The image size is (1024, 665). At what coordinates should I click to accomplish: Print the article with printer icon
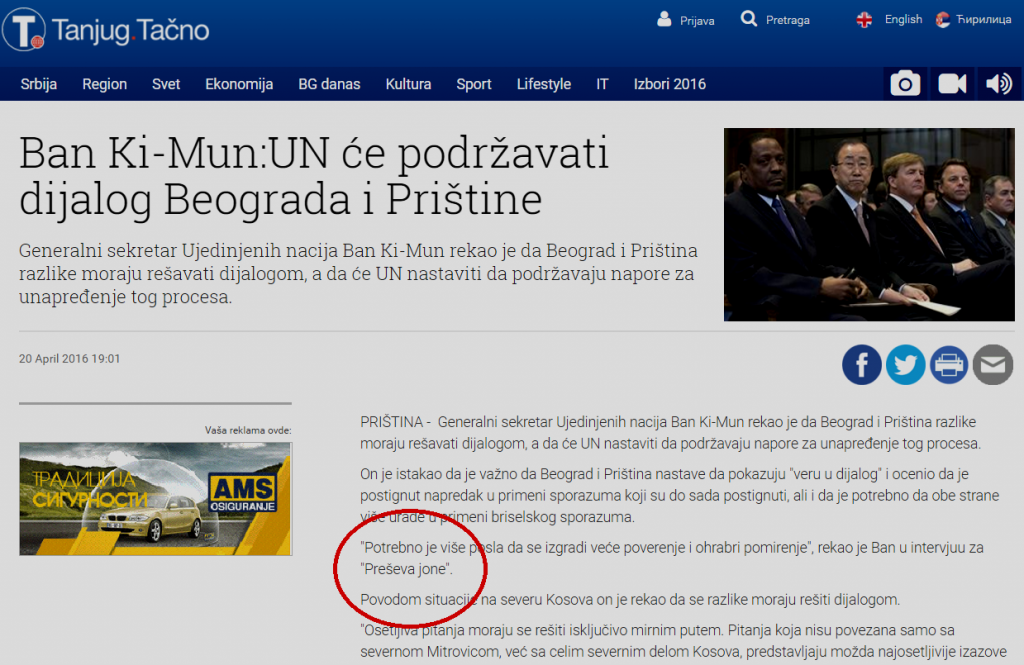[x=949, y=365]
